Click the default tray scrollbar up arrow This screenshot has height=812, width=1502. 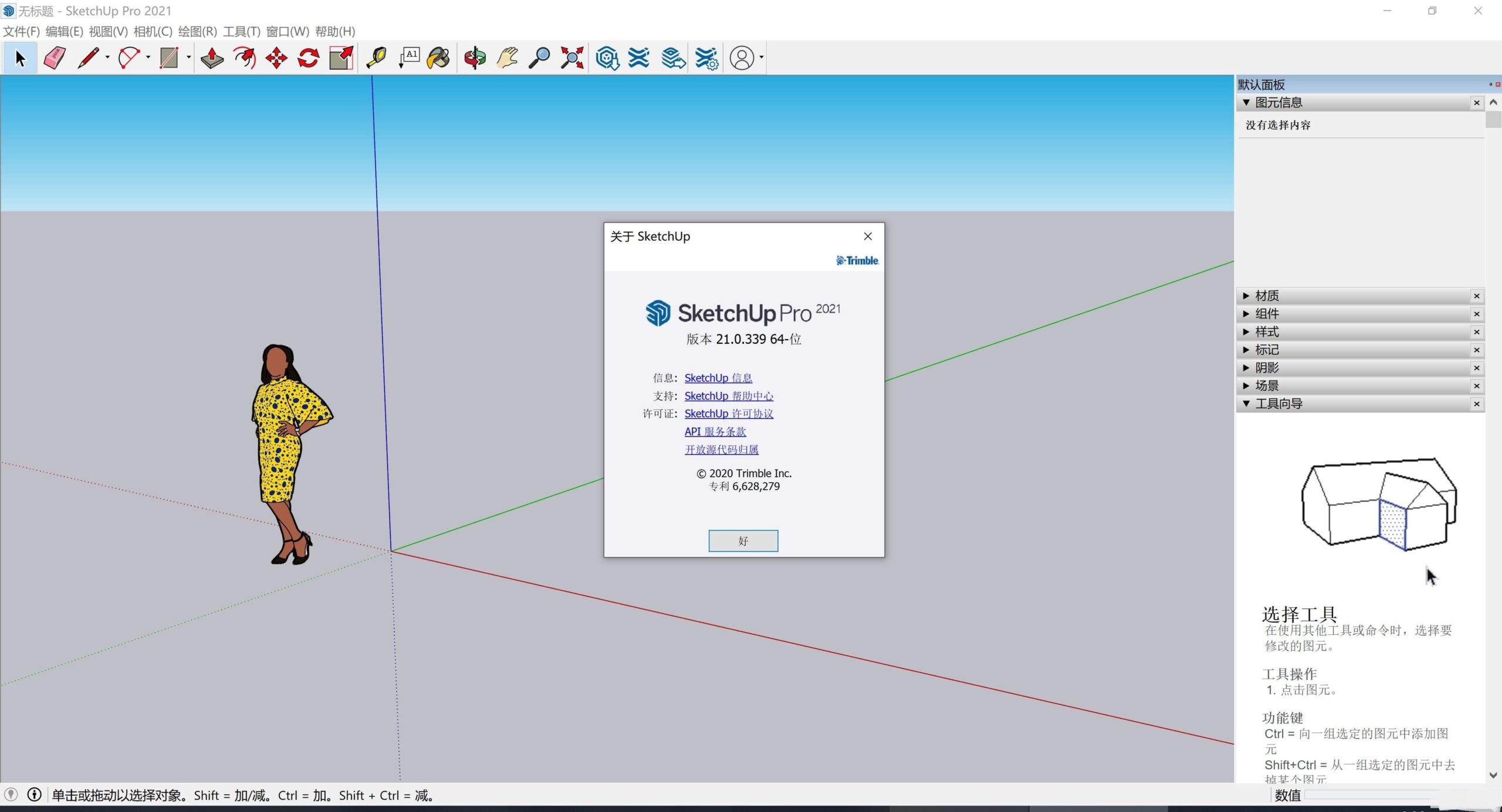(1493, 102)
